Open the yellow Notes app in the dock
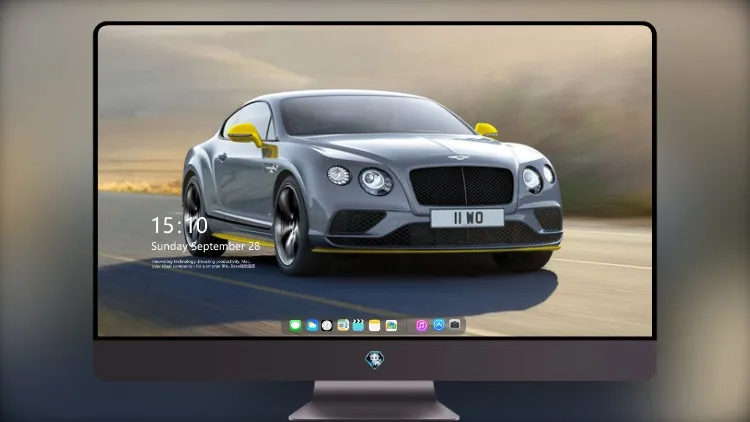This screenshot has height=422, width=750. pyautogui.click(x=375, y=326)
